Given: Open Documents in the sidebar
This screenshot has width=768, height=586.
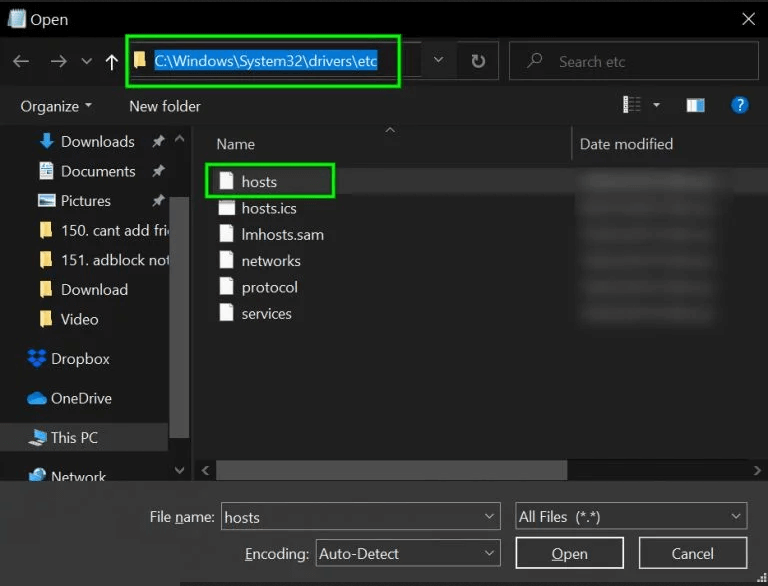Looking at the screenshot, I should [98, 171].
